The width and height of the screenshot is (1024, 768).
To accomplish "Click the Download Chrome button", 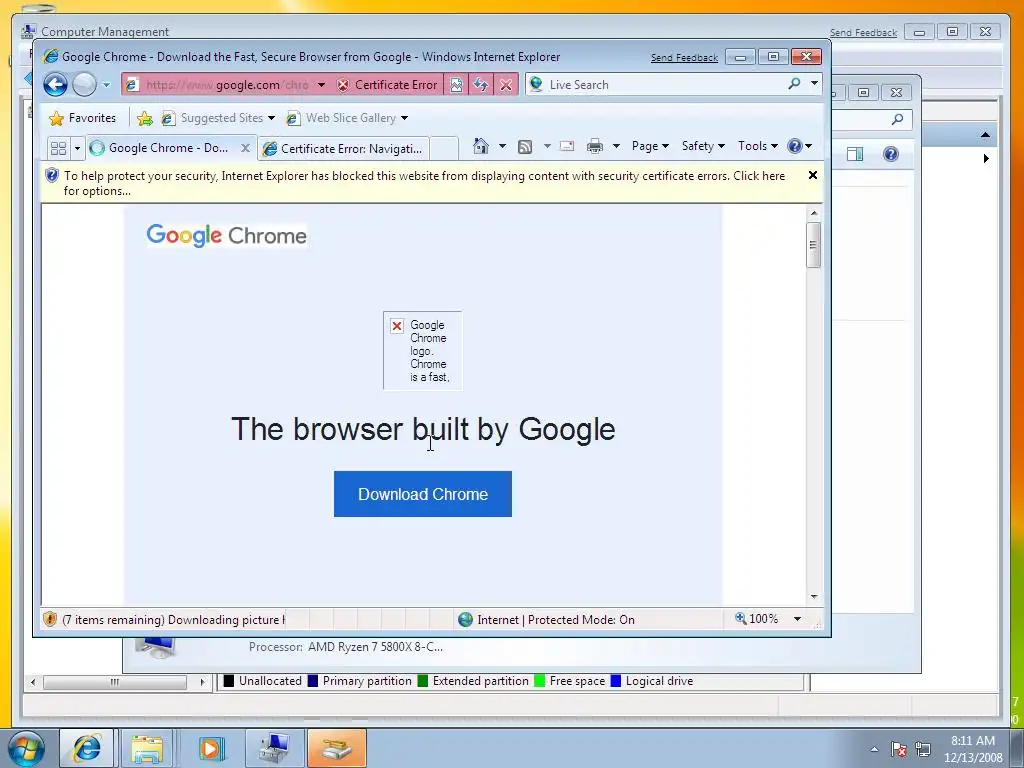I will point(423,494).
